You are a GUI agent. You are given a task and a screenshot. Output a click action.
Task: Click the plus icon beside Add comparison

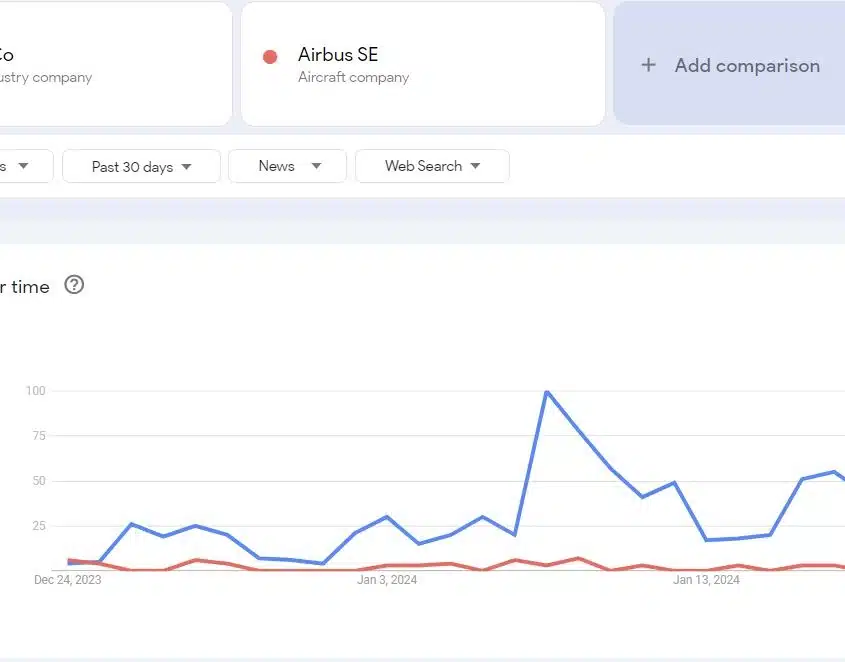648,65
